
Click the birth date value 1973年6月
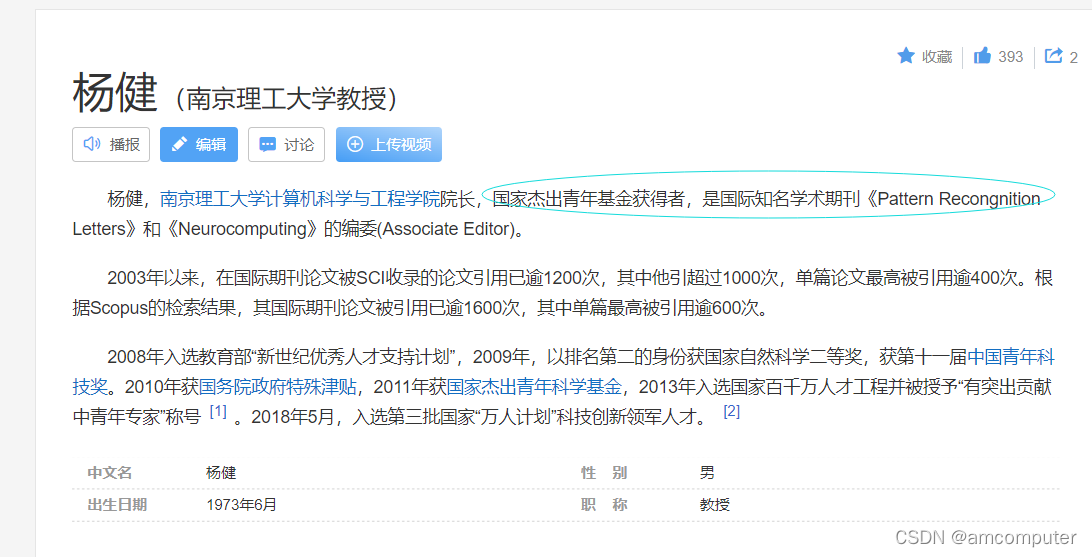click(241, 505)
